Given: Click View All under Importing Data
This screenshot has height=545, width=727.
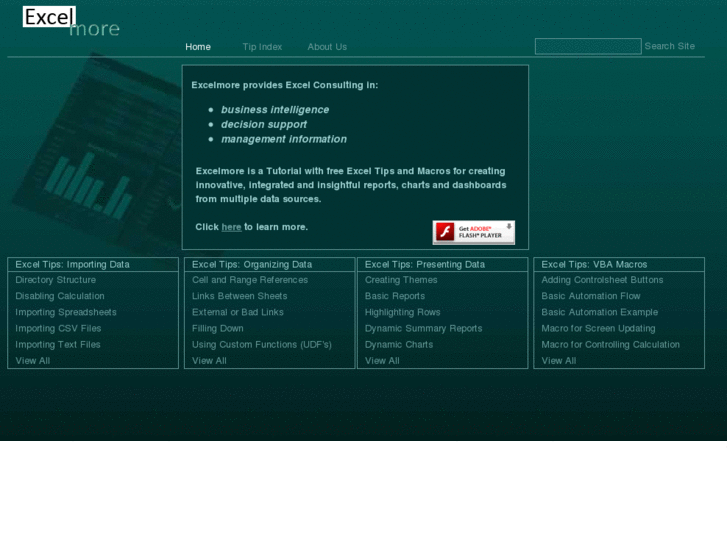Looking at the screenshot, I should tap(32, 361).
